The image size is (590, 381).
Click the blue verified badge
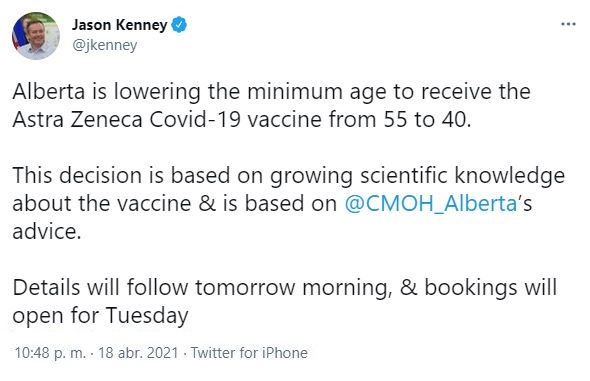[179, 25]
